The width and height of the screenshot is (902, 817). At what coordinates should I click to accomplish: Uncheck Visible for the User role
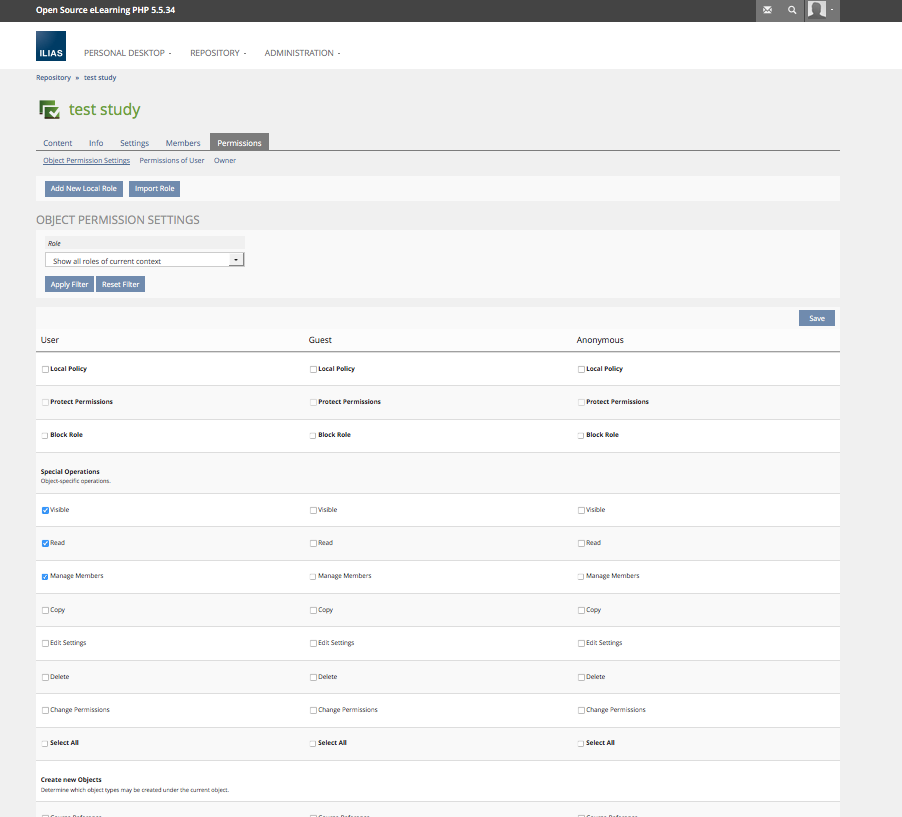point(45,510)
